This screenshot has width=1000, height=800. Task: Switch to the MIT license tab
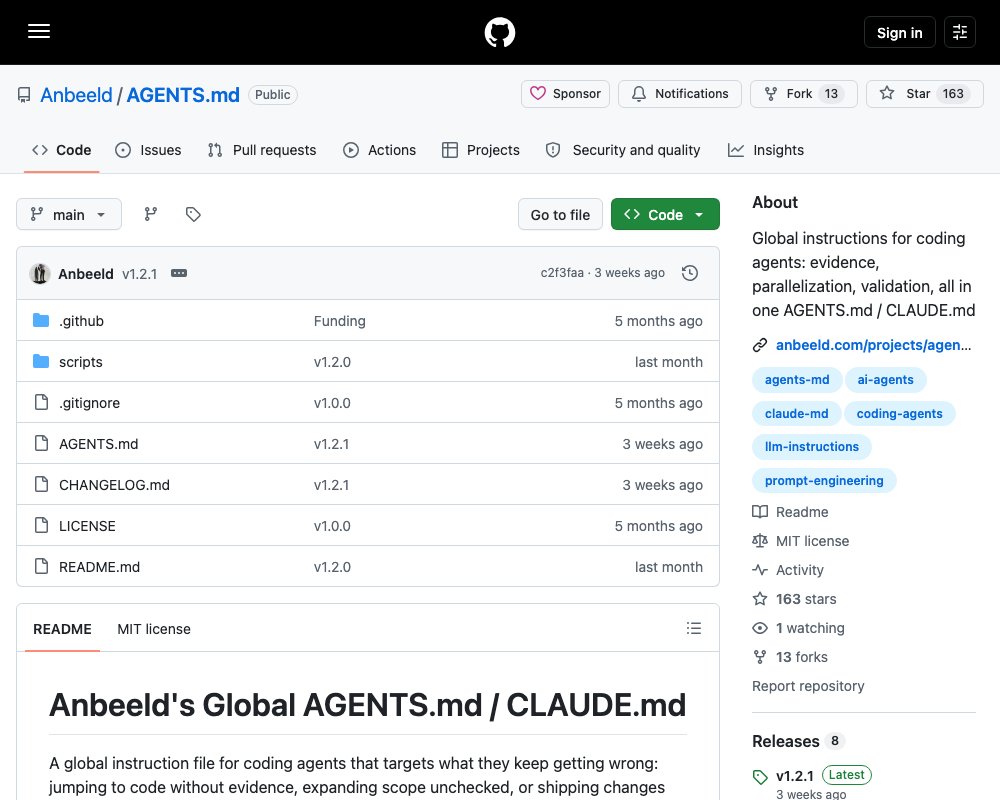click(154, 629)
